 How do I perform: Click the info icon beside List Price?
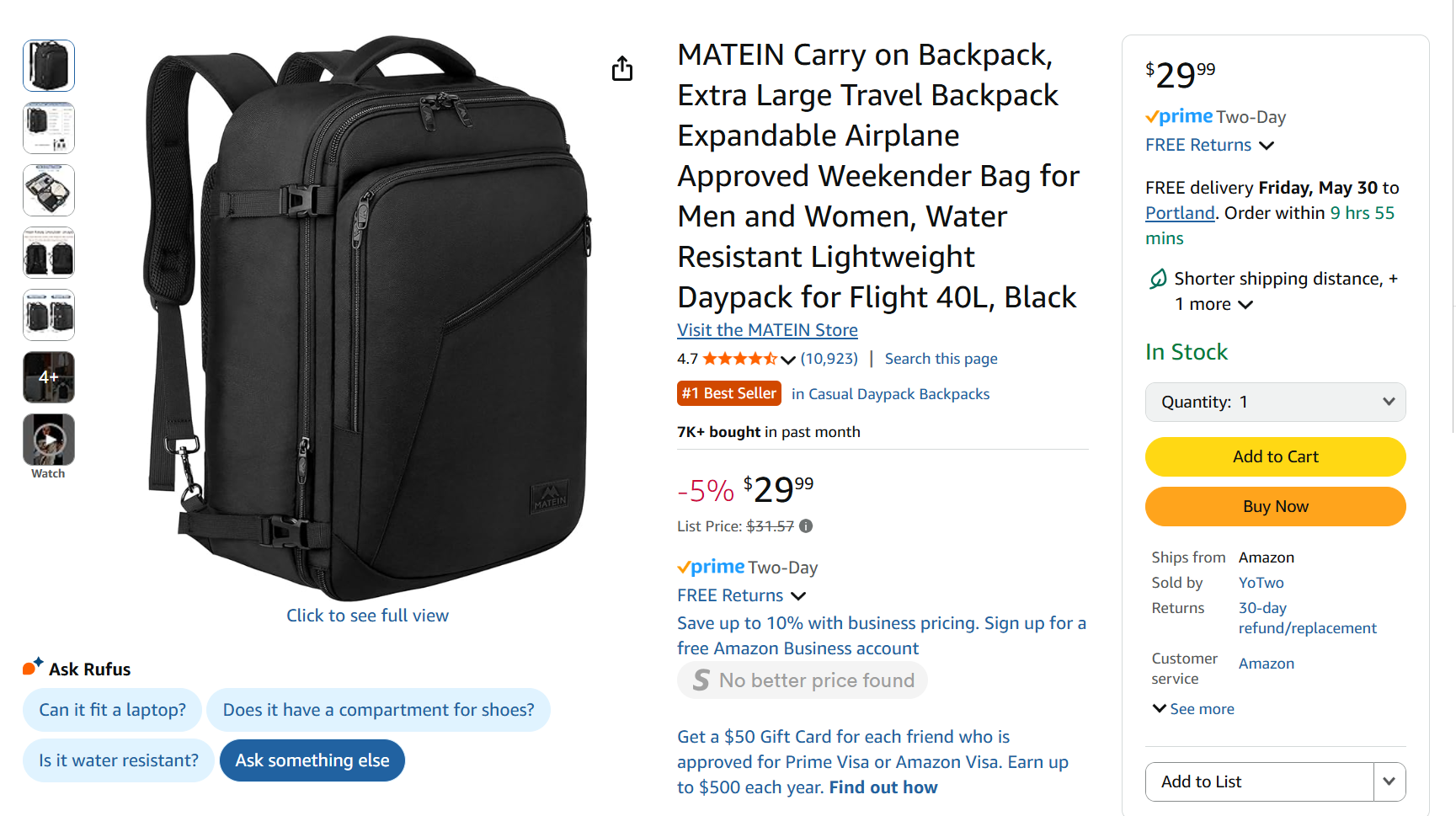(x=805, y=525)
